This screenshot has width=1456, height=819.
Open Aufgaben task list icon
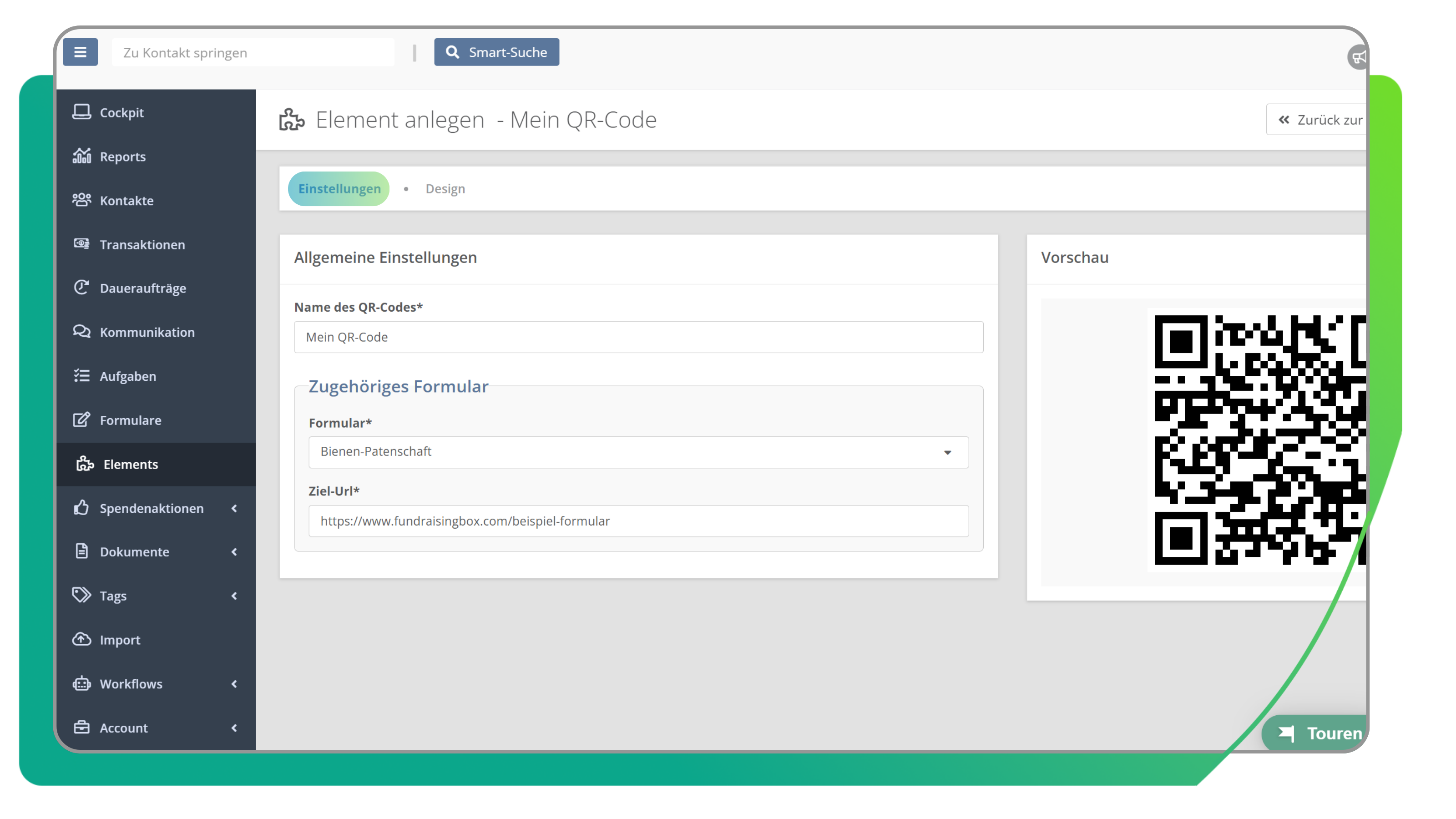click(x=81, y=376)
